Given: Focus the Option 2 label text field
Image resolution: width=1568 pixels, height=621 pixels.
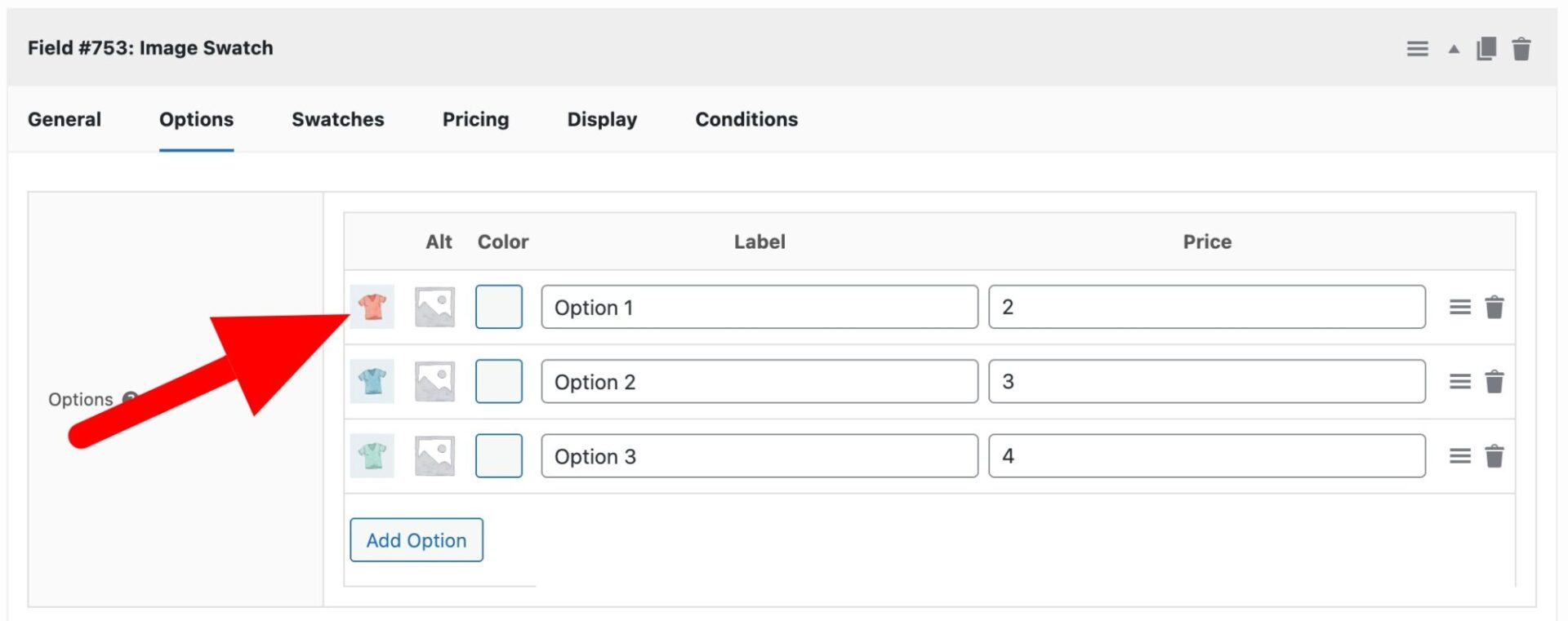Looking at the screenshot, I should click(x=759, y=381).
